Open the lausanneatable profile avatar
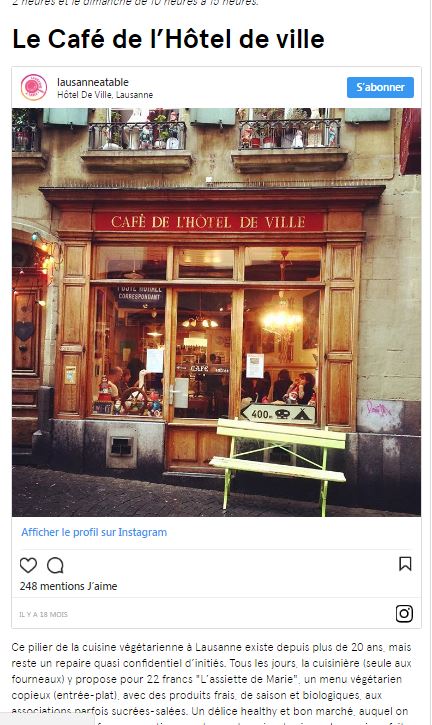432x725 pixels. click(34, 87)
